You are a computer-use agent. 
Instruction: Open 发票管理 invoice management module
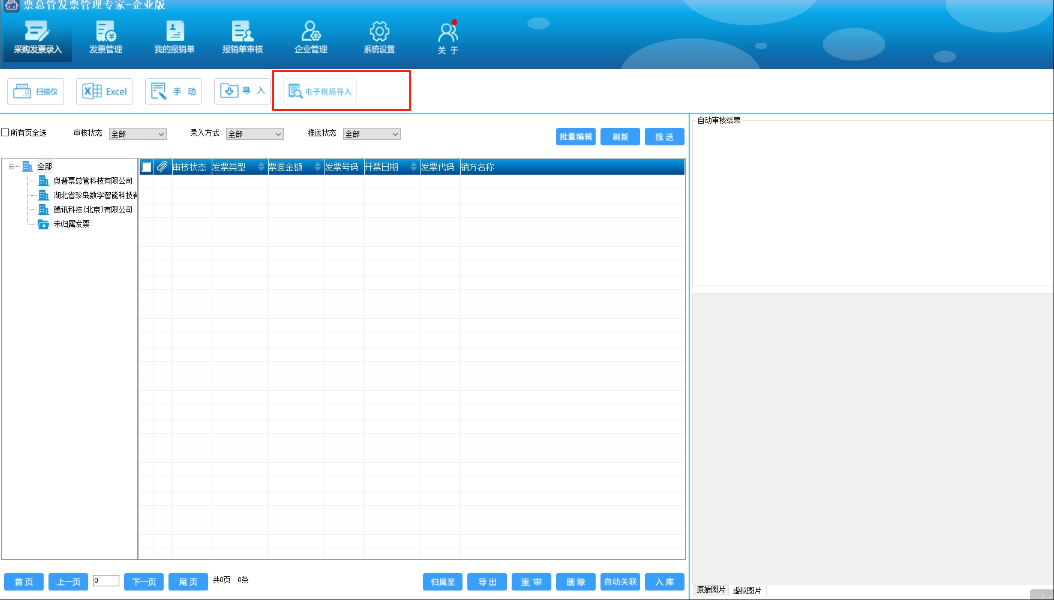106,37
